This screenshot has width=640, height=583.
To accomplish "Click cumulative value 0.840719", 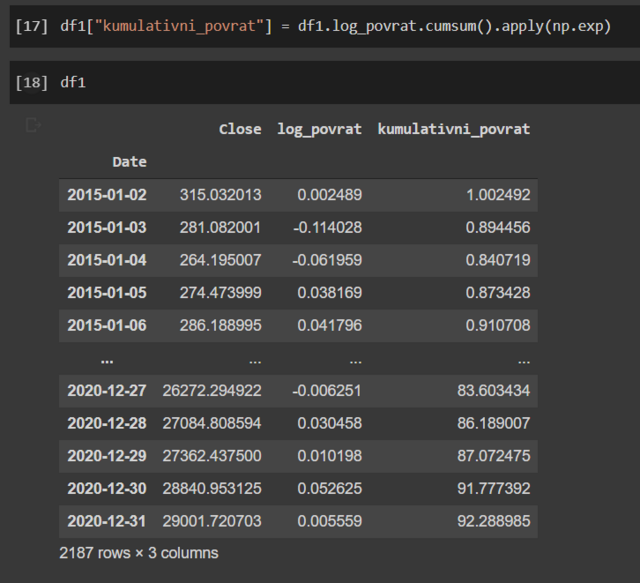I will [x=498, y=260].
